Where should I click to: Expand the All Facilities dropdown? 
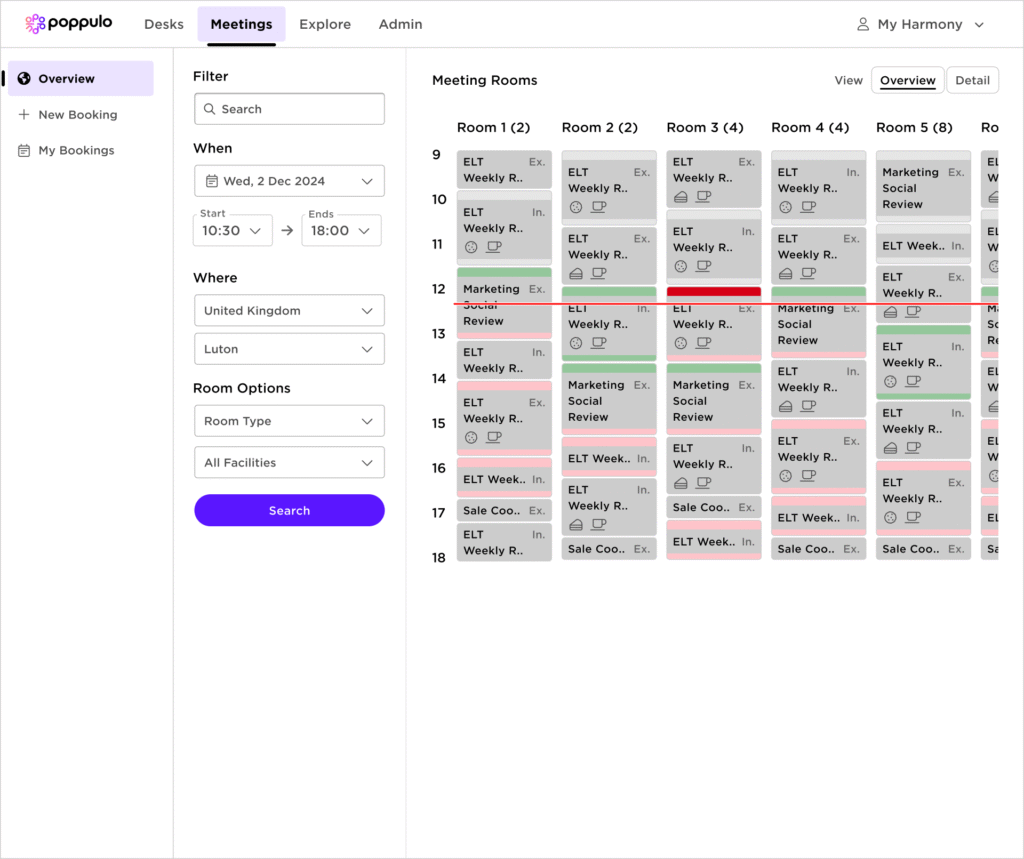point(289,463)
